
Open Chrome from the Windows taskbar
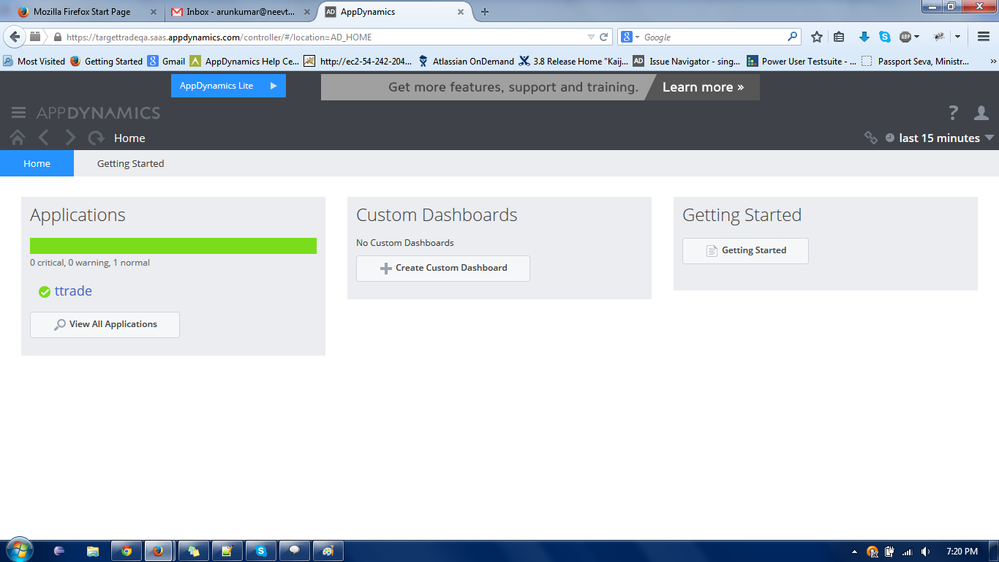click(x=126, y=551)
